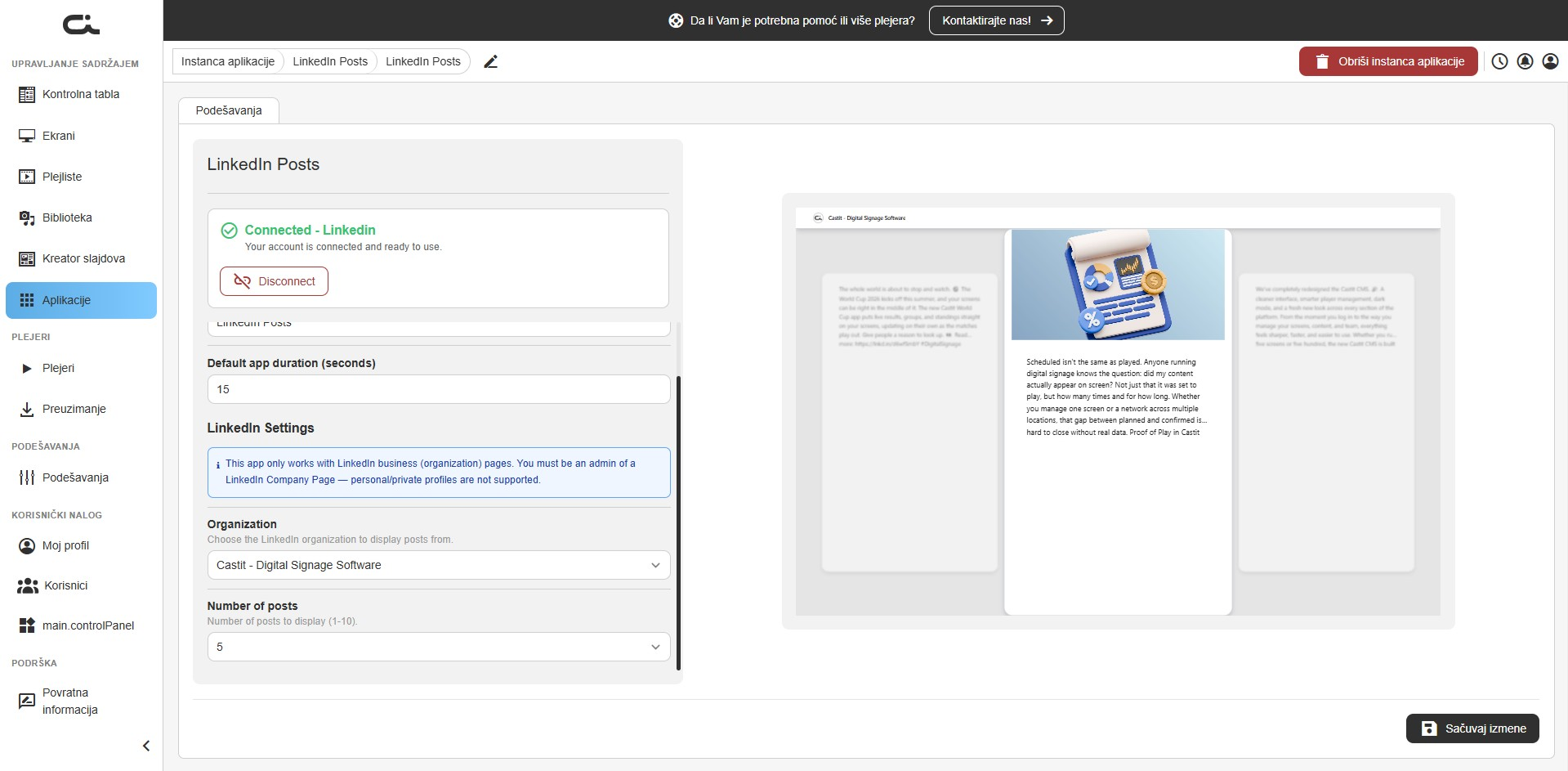Viewport: 1568px width, 771px height.
Task: Click the Kontaktirajte nas! button
Action: (x=996, y=20)
